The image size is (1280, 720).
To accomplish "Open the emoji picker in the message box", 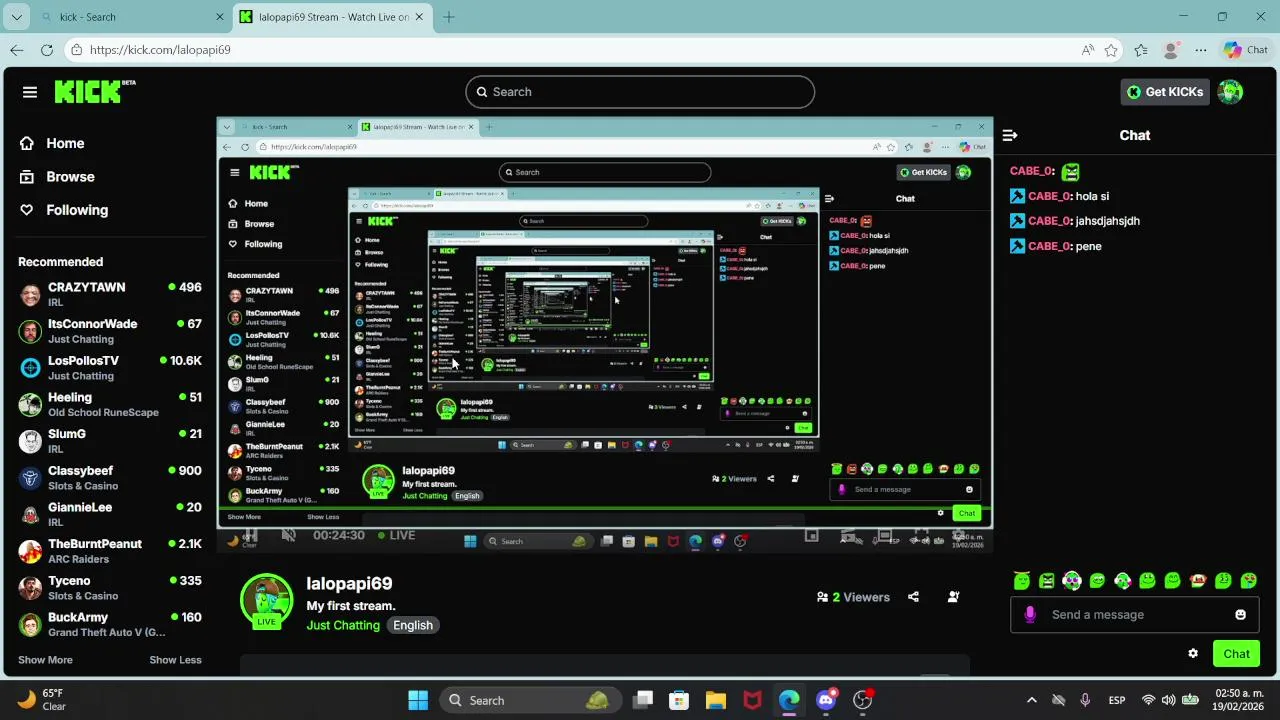I will pyautogui.click(x=1241, y=615).
